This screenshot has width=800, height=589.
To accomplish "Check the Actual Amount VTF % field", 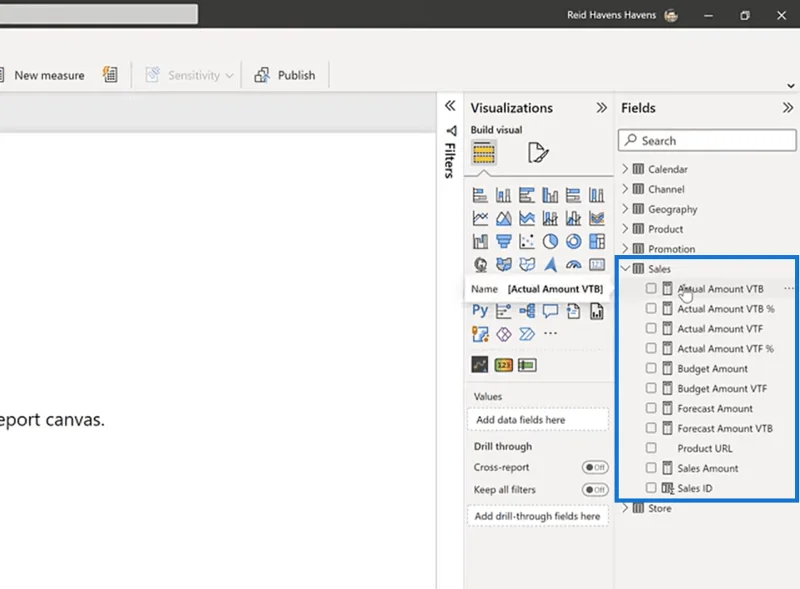I will tap(651, 348).
